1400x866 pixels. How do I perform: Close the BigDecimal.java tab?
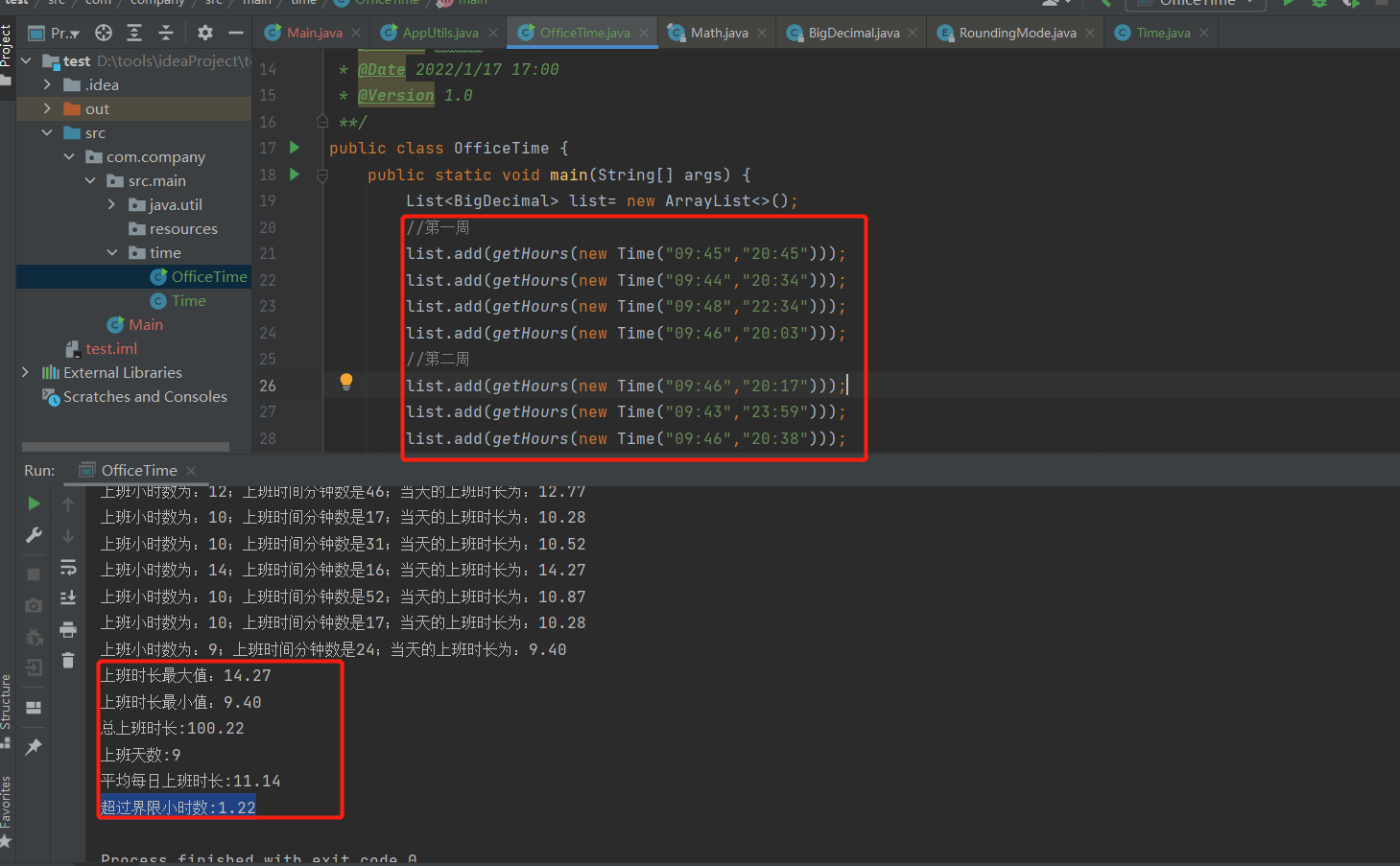pos(913,33)
